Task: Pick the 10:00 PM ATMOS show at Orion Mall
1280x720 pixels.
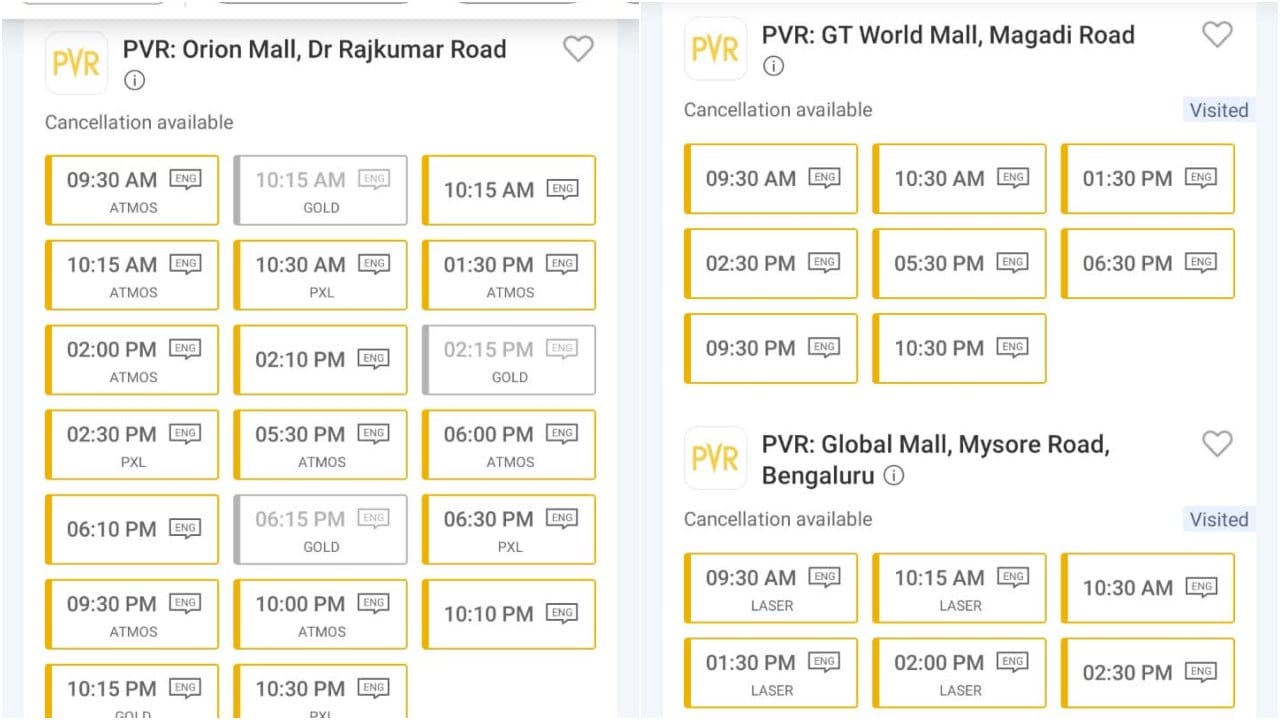Action: 321,615
